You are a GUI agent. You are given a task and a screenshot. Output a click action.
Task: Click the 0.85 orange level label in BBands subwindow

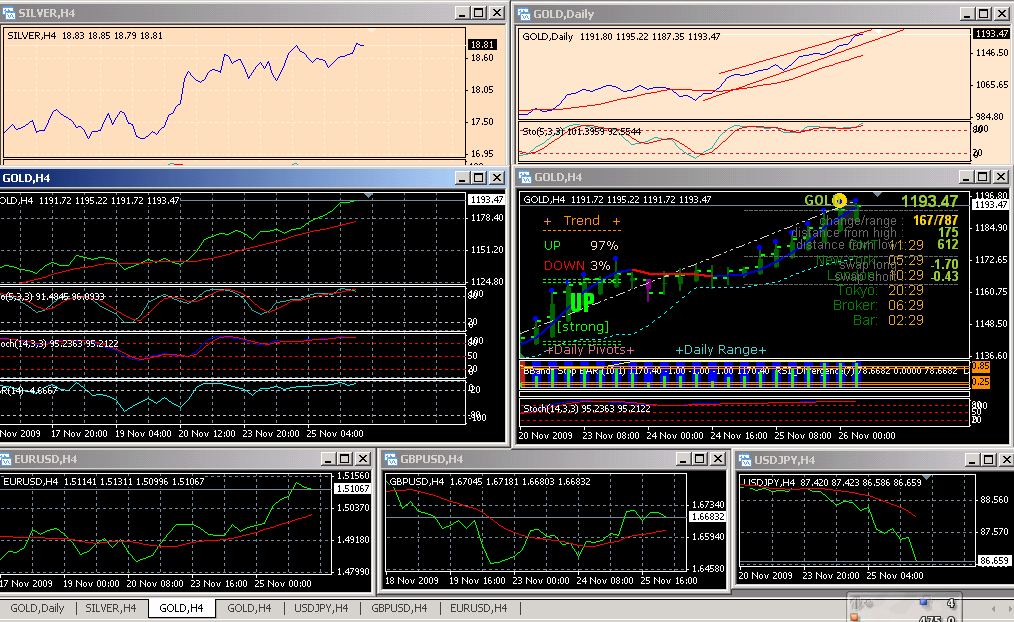980,367
